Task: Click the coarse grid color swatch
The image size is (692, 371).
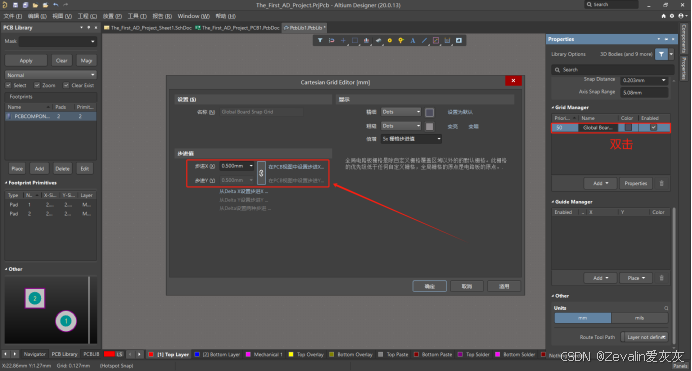Action: pyautogui.click(x=429, y=127)
